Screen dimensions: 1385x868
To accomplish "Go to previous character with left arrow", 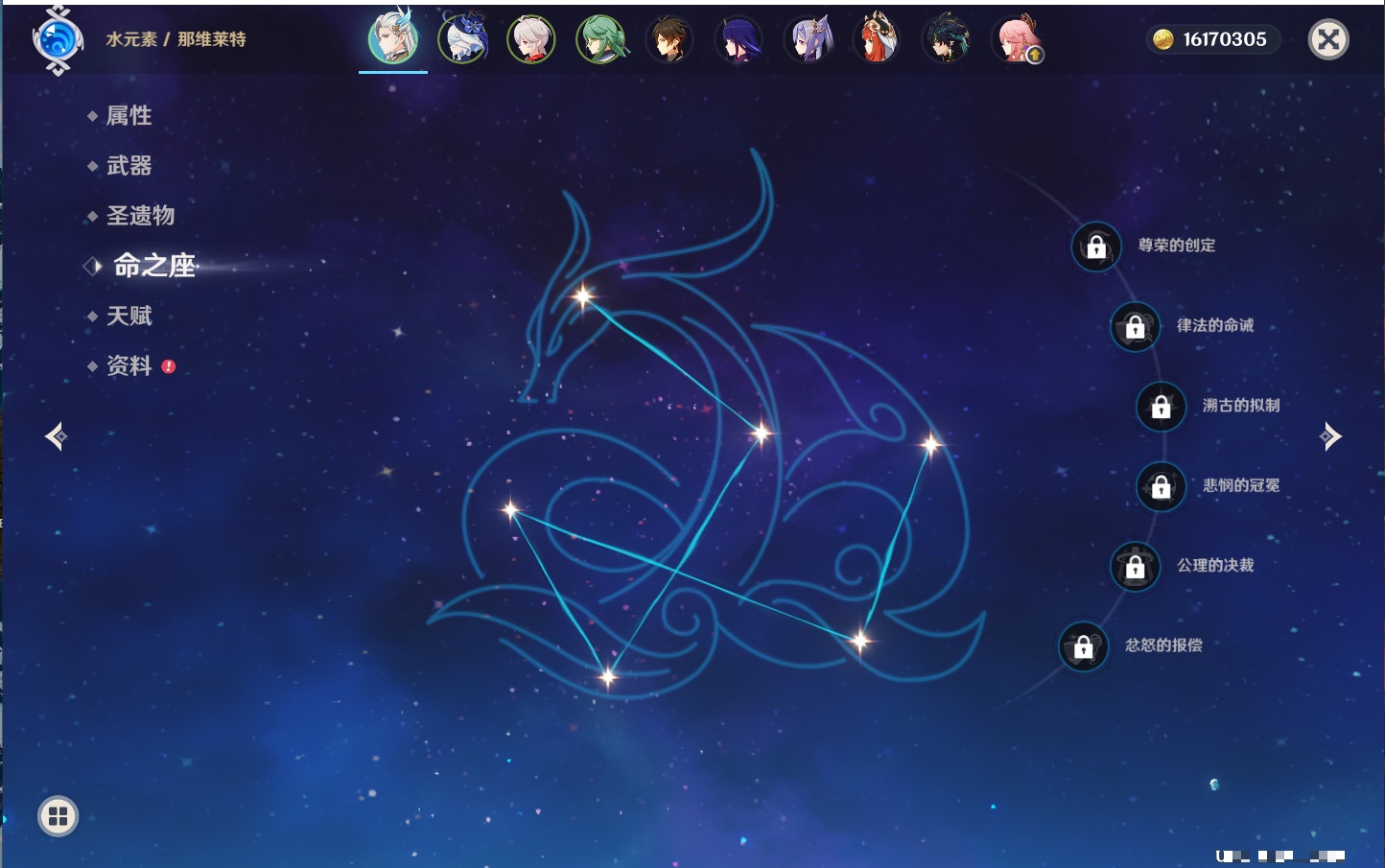I will (x=56, y=436).
